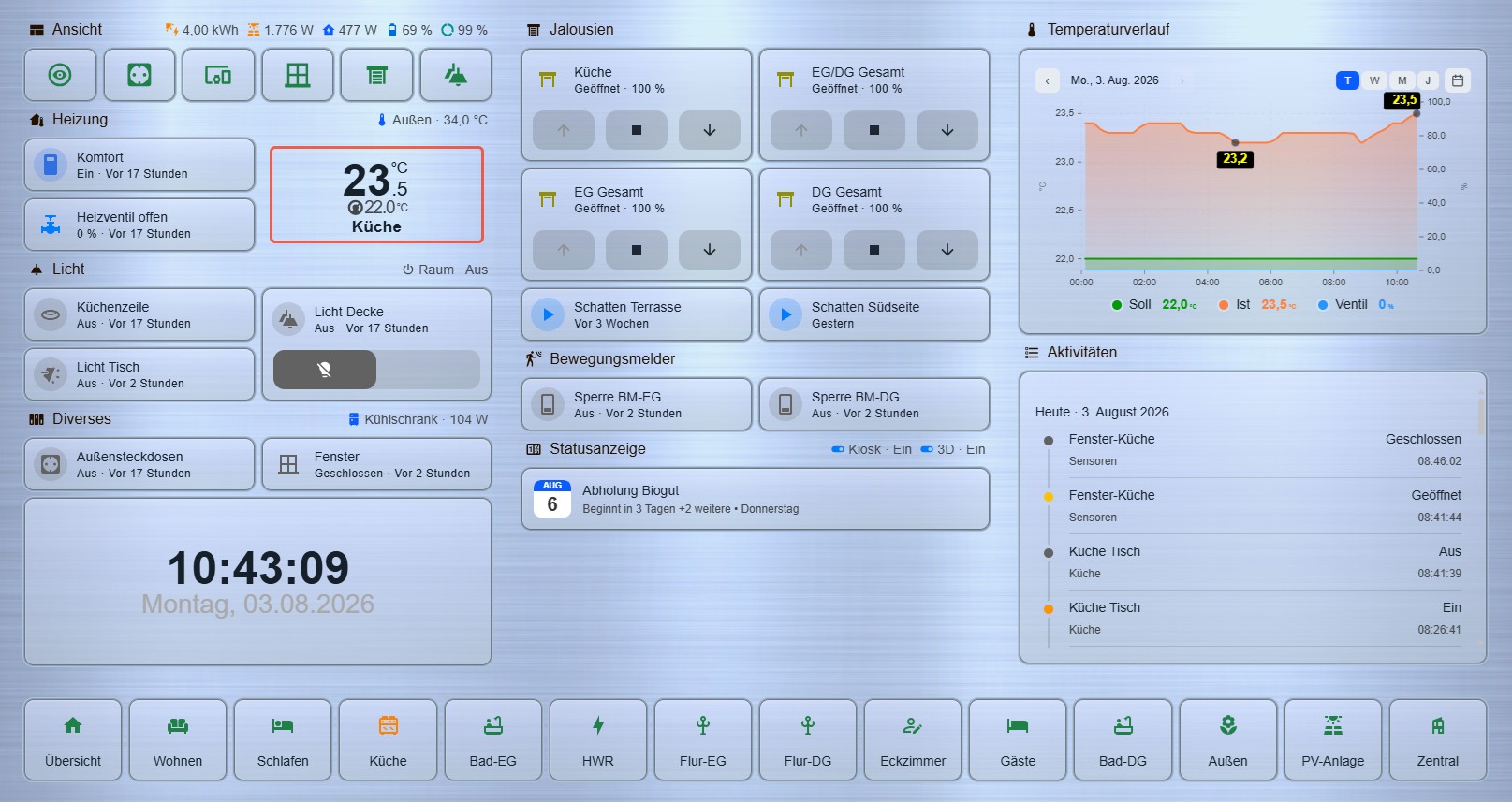
Task: Open the devices view icon button
Action: pos(218,75)
